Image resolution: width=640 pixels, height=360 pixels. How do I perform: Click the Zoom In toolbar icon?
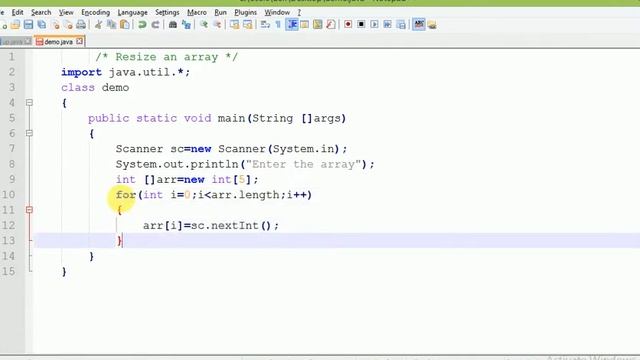(204, 24)
